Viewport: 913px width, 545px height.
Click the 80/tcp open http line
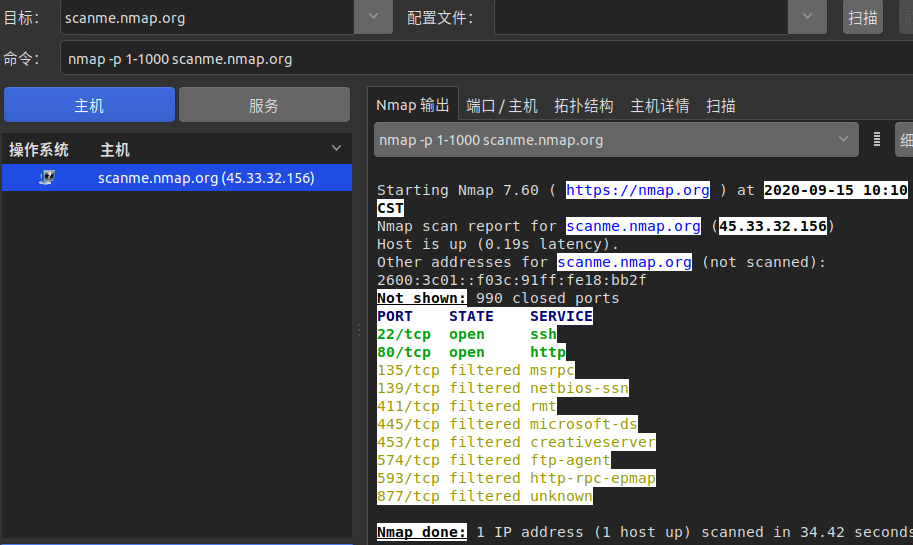pyautogui.click(x=471, y=352)
